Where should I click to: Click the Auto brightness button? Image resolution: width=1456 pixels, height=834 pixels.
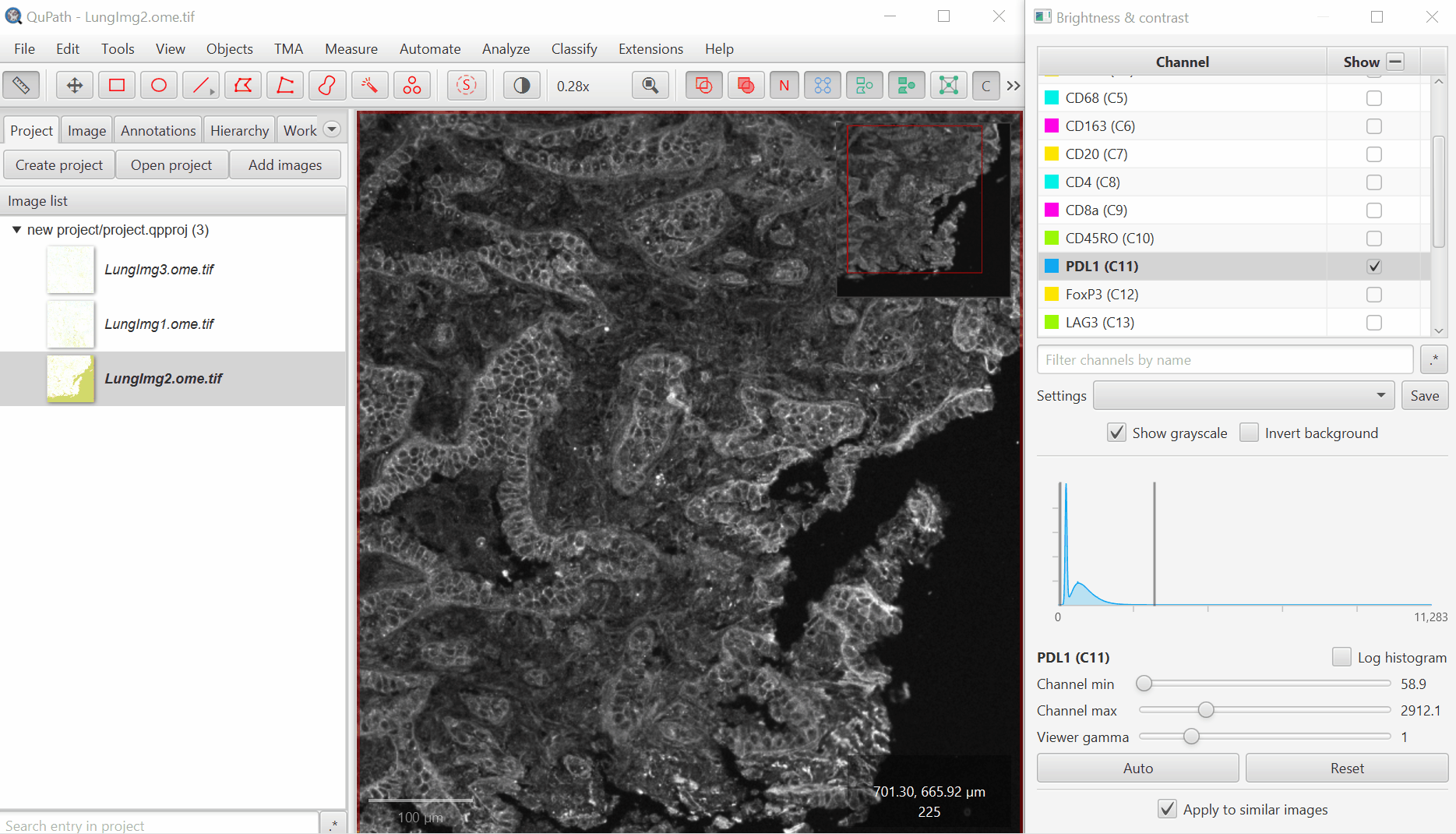tap(1137, 769)
